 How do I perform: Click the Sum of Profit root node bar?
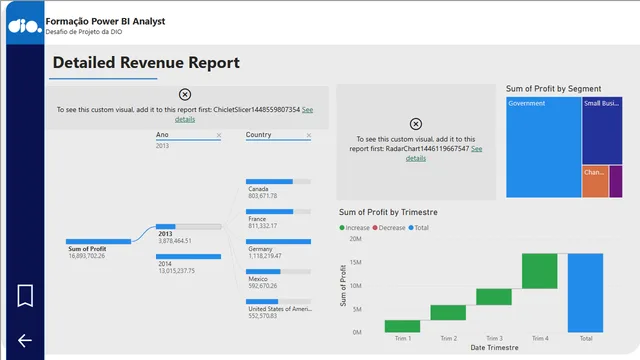point(98,242)
